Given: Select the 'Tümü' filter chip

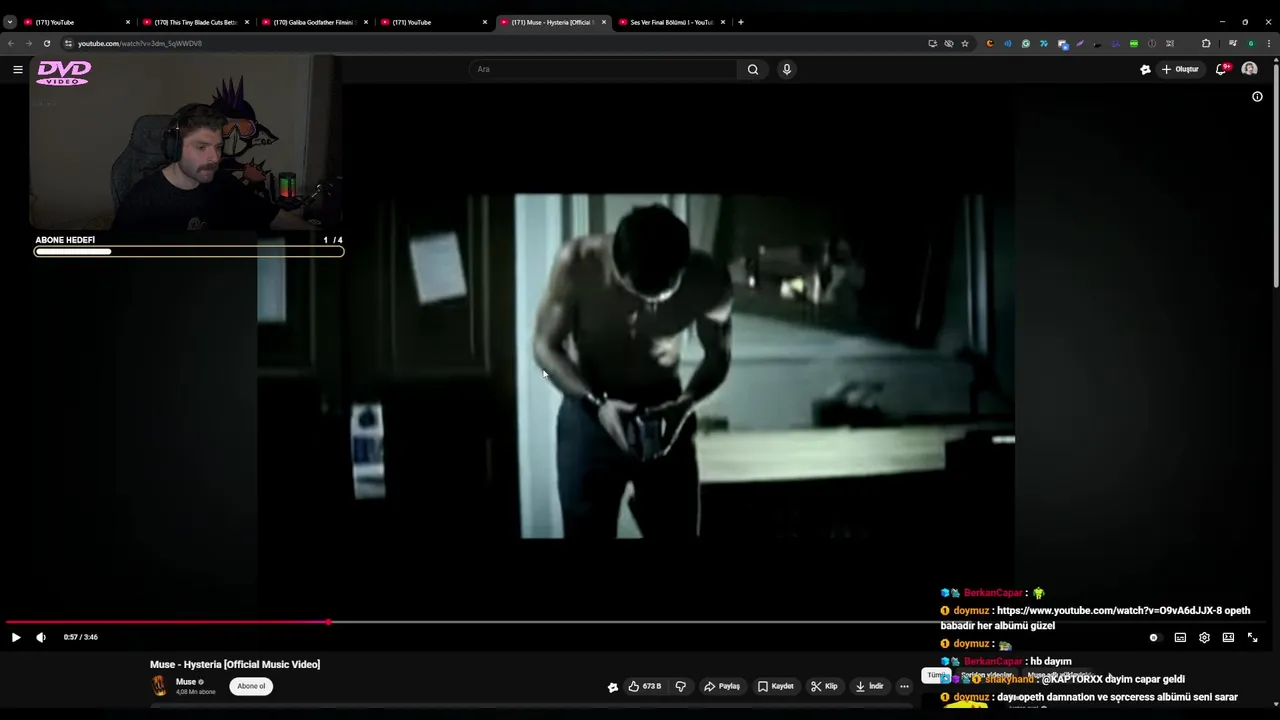Looking at the screenshot, I should (936, 675).
